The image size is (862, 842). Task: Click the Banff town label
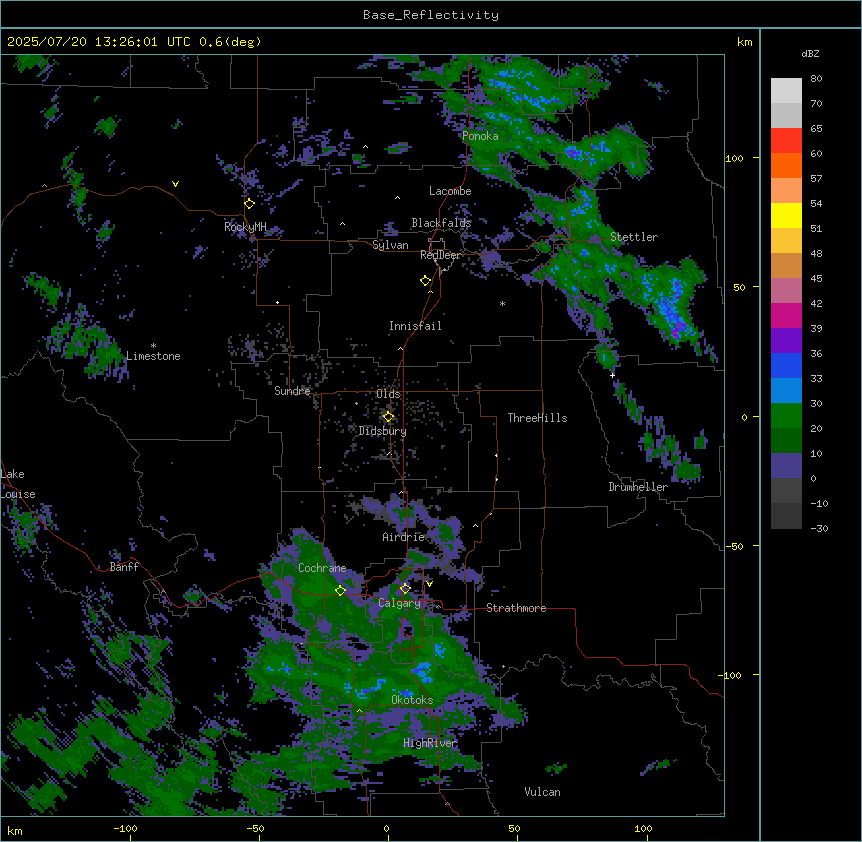click(x=124, y=567)
